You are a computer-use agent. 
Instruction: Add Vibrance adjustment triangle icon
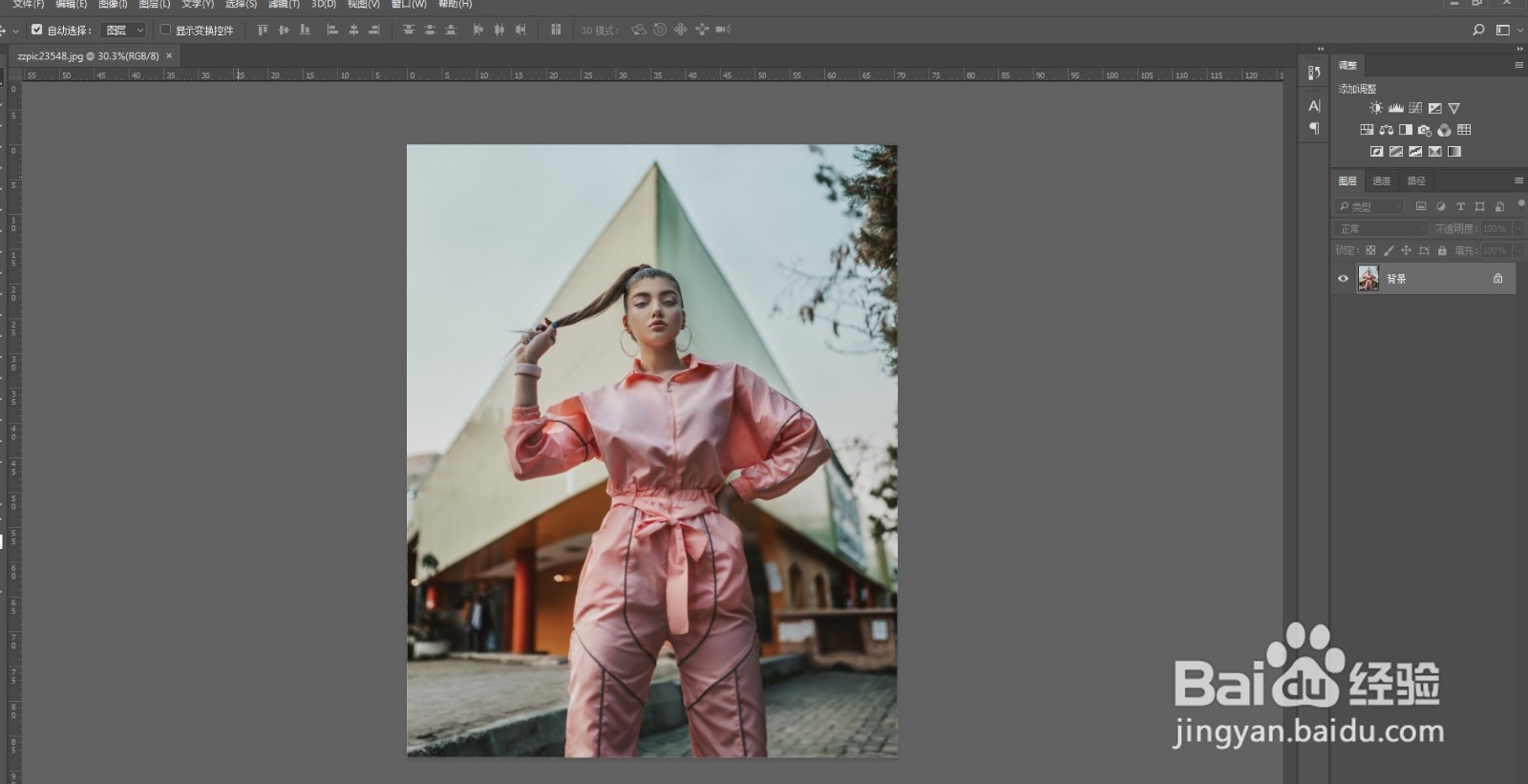point(1454,108)
